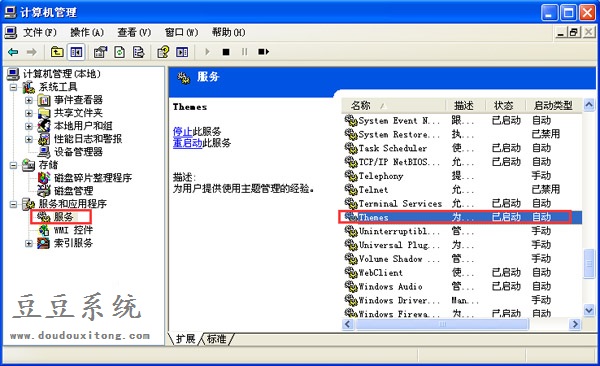Switch to the 扩展 tab
This screenshot has width=600, height=366.
point(185,339)
